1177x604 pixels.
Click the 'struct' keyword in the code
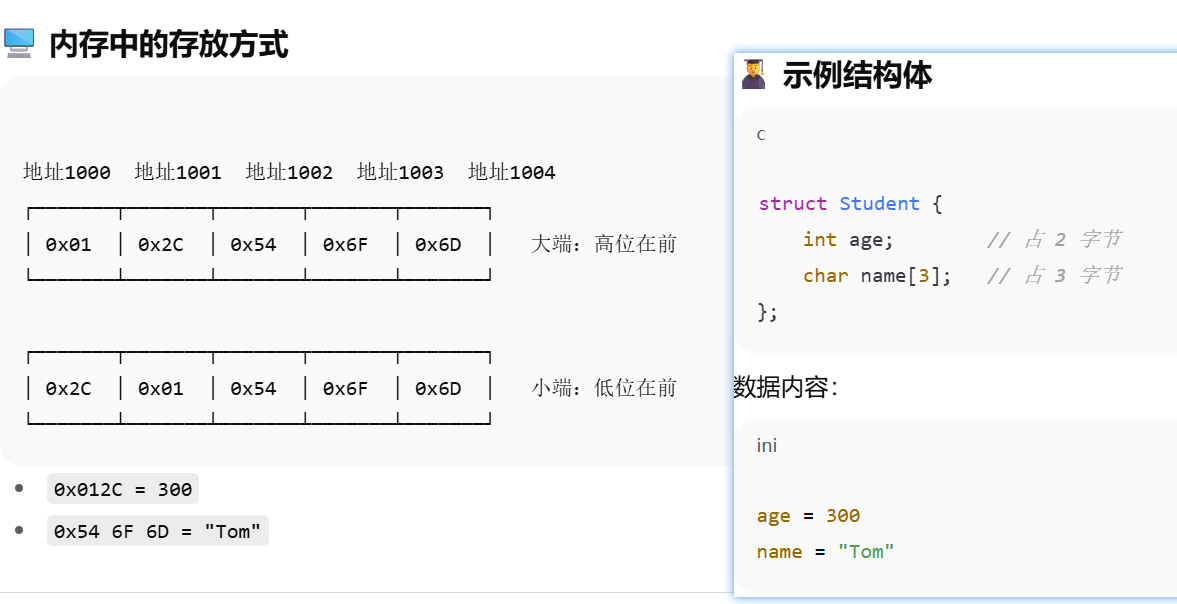(x=793, y=203)
